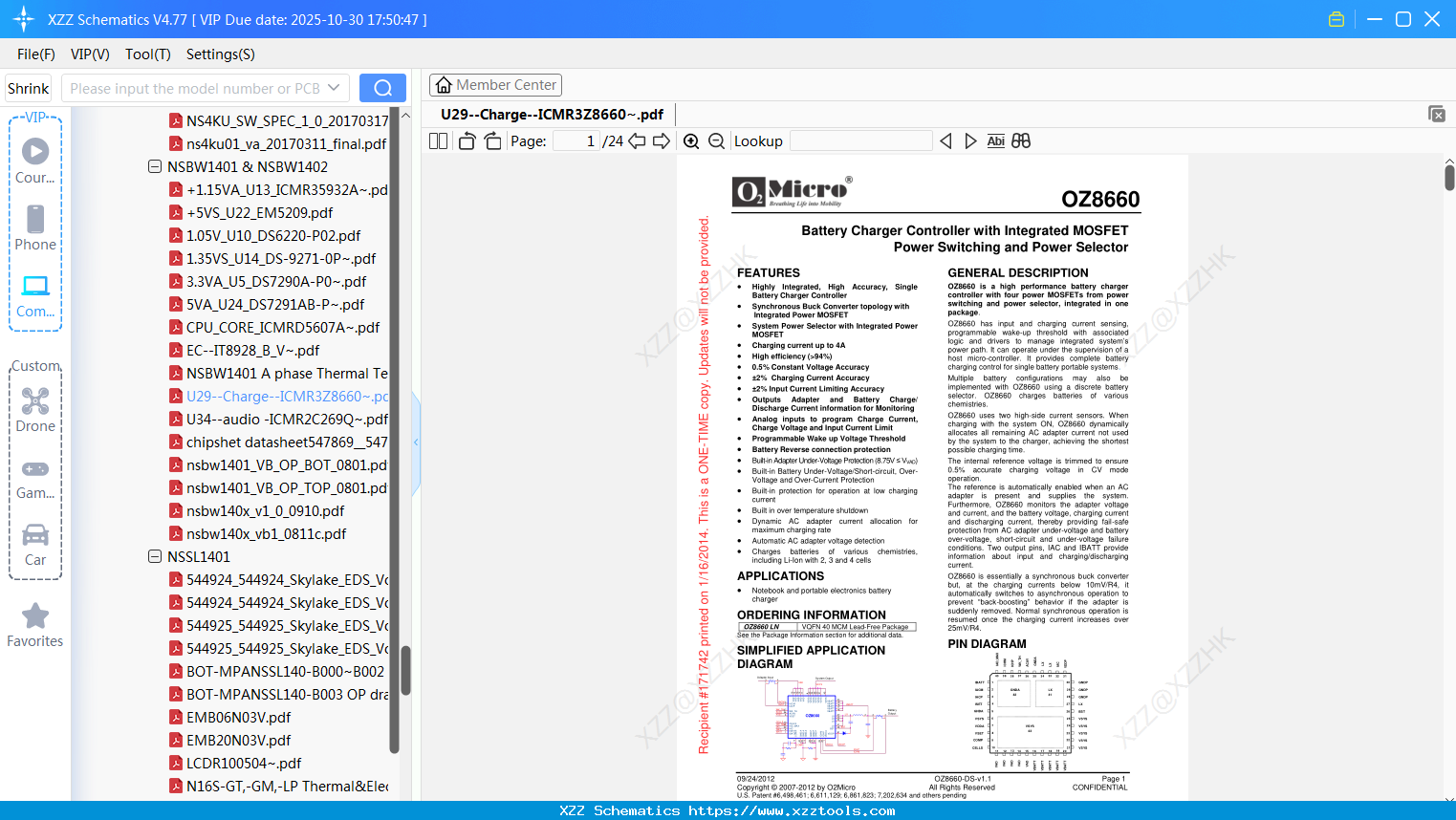This screenshot has height=820, width=1456.
Task: Open the Car category in the sidebar
Action: click(x=35, y=544)
